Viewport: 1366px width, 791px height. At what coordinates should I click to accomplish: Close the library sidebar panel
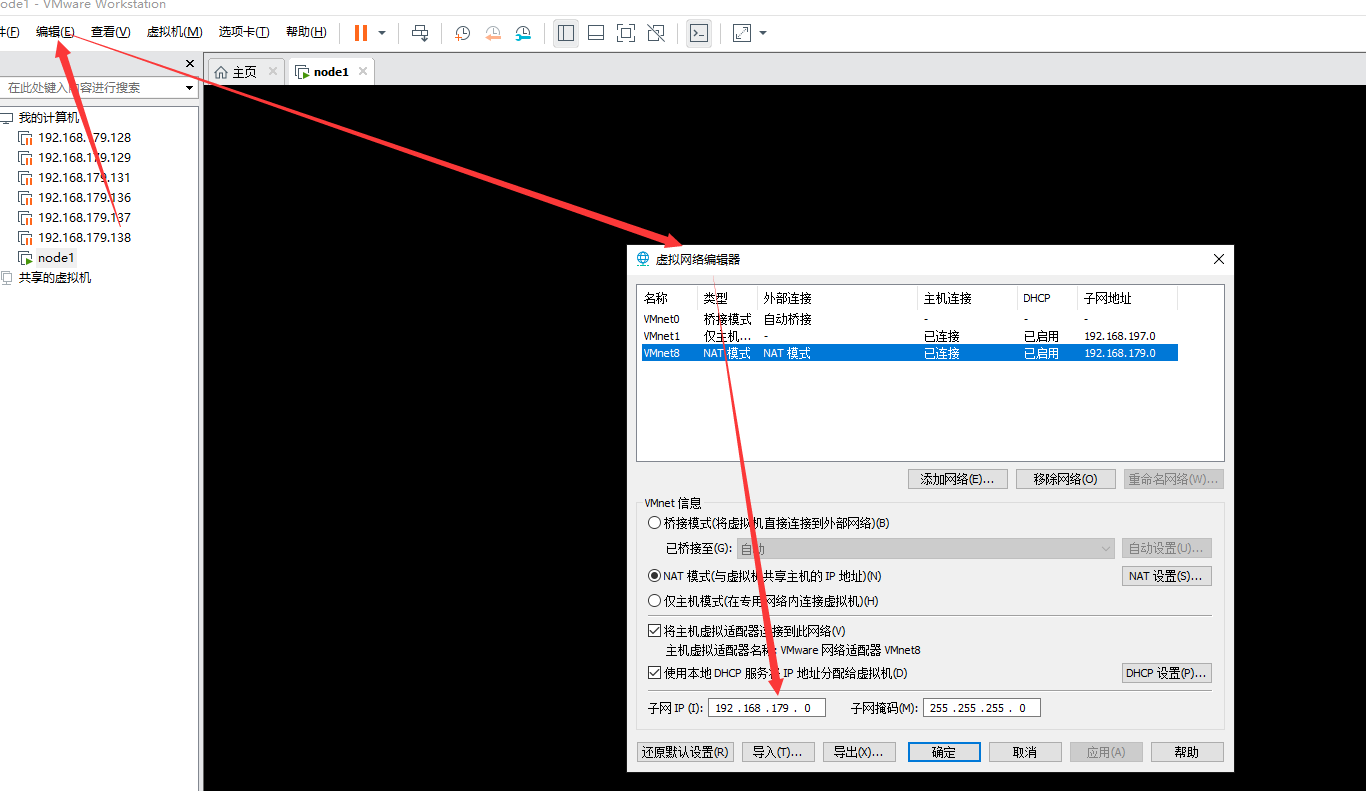(190, 64)
